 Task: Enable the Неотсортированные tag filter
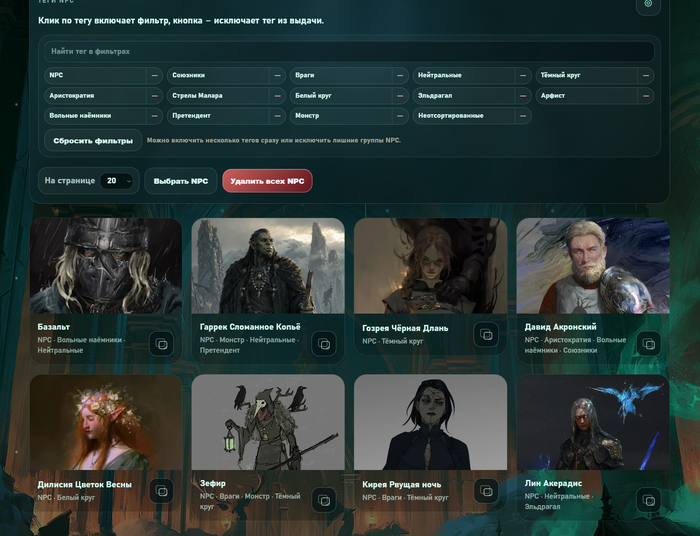463,116
